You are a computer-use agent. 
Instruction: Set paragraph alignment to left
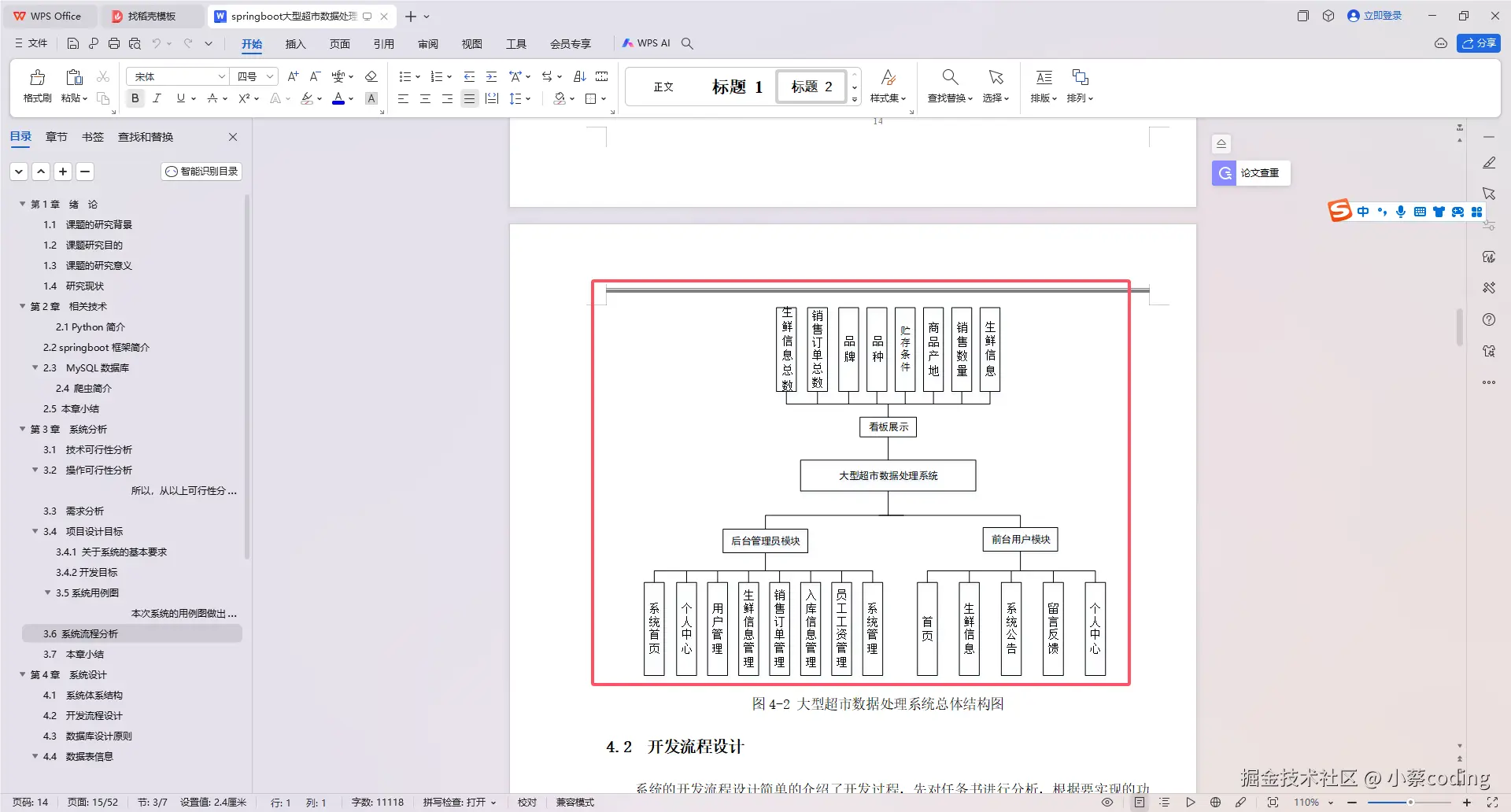[403, 98]
